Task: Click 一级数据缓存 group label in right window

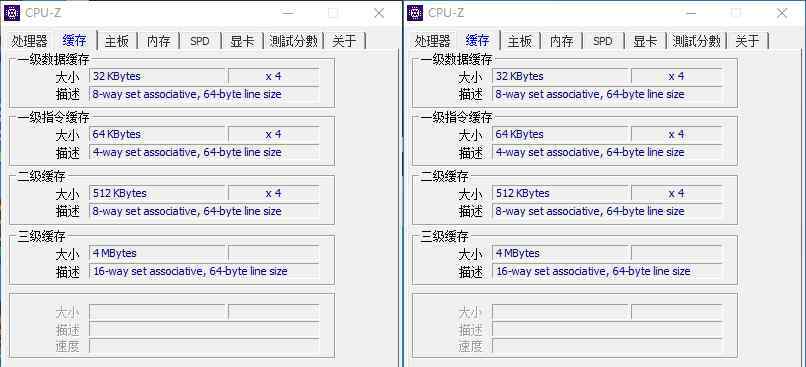Action: tap(456, 60)
